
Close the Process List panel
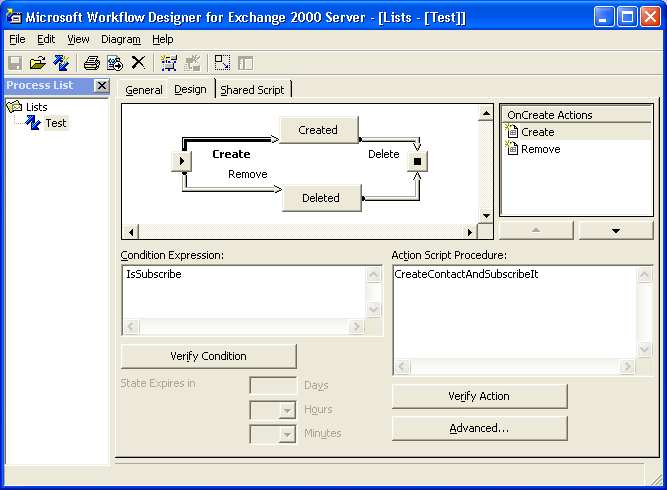[x=101, y=86]
